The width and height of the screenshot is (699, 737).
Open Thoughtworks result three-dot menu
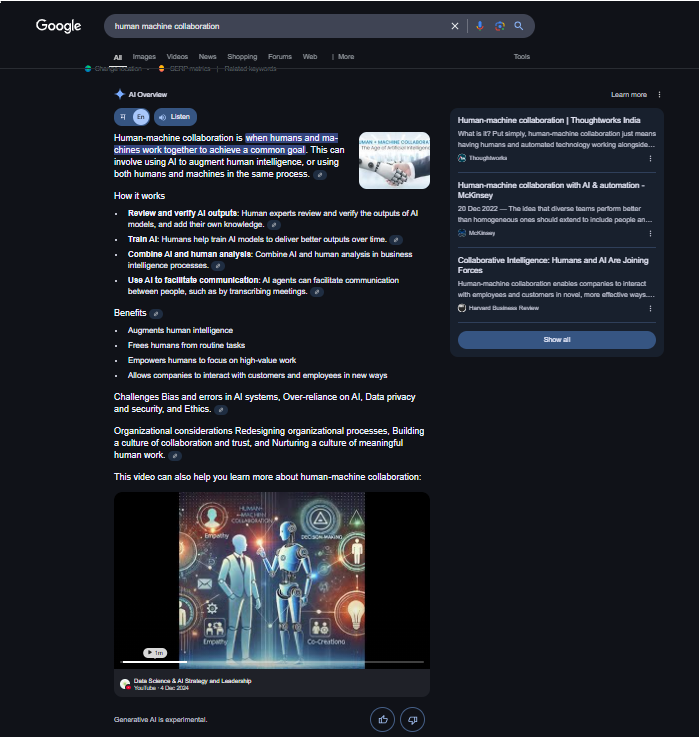tap(650, 158)
